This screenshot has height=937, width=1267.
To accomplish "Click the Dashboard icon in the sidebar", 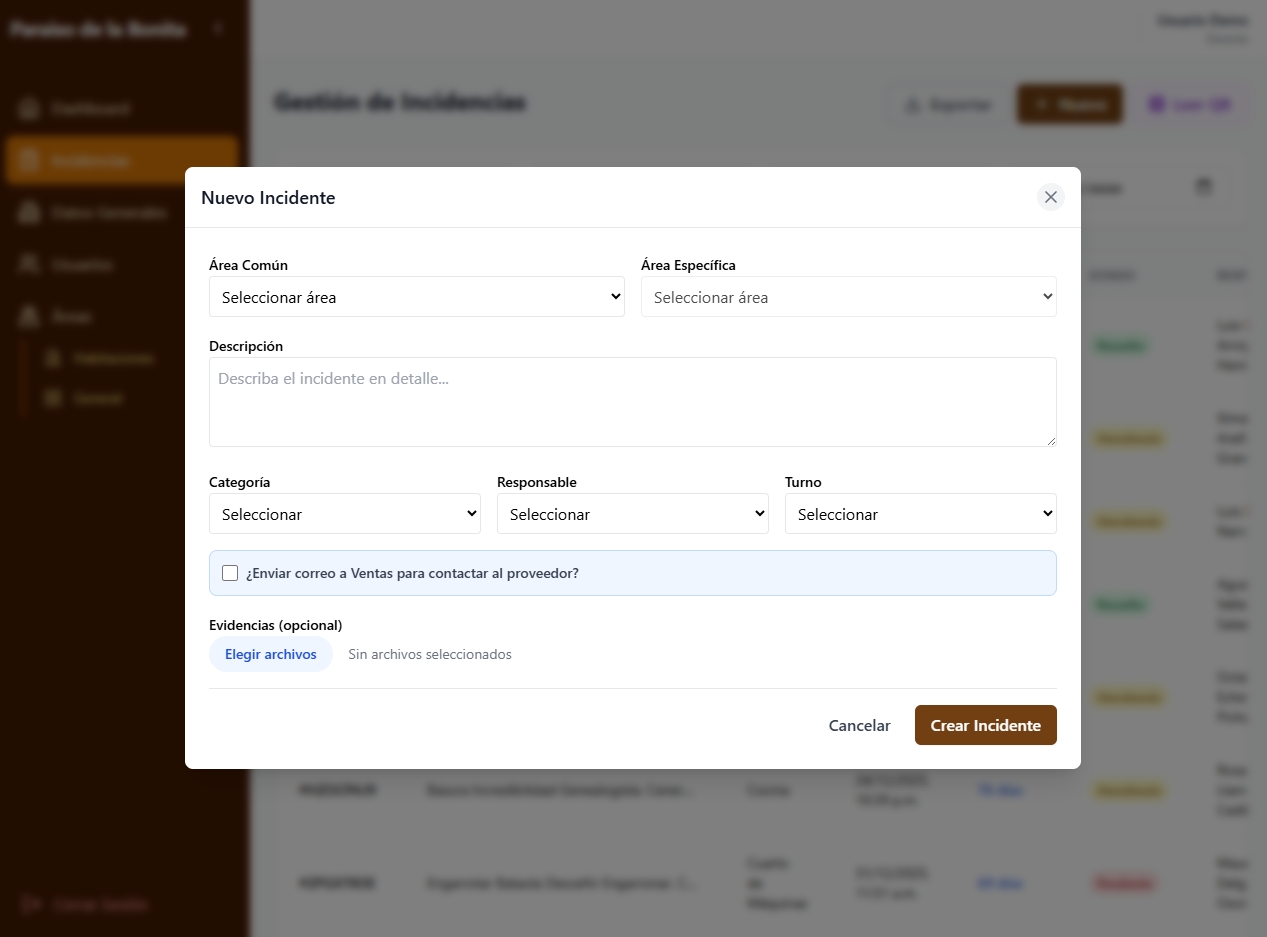I will point(30,108).
